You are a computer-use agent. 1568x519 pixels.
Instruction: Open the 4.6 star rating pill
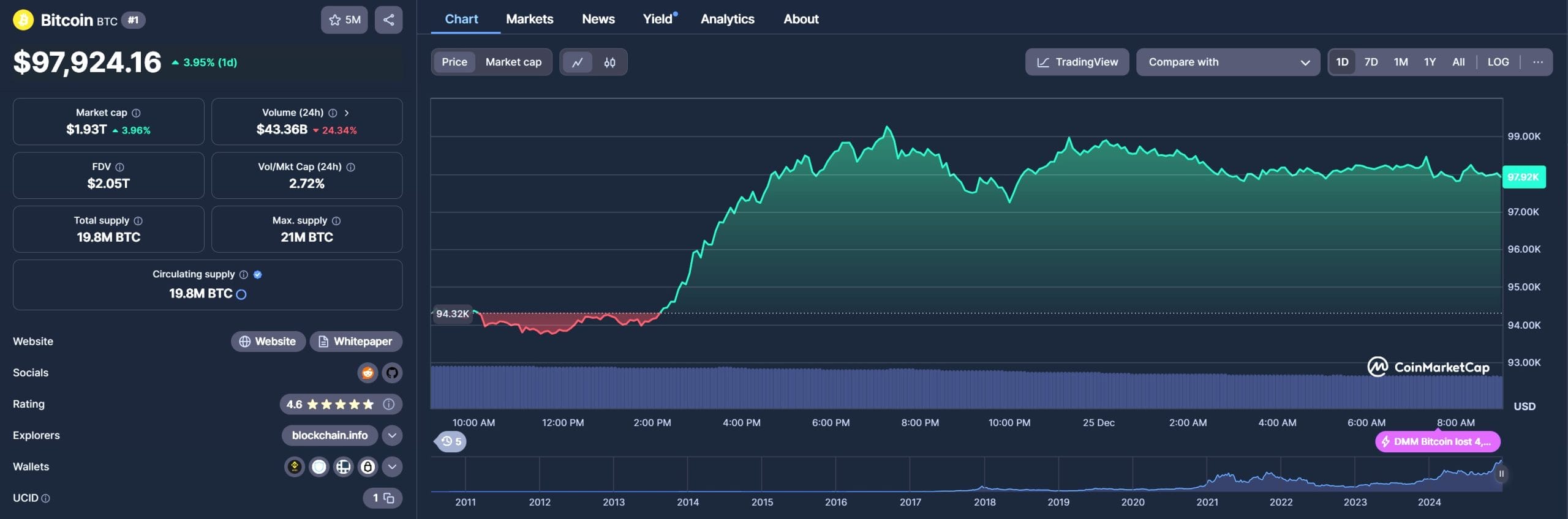coord(341,404)
